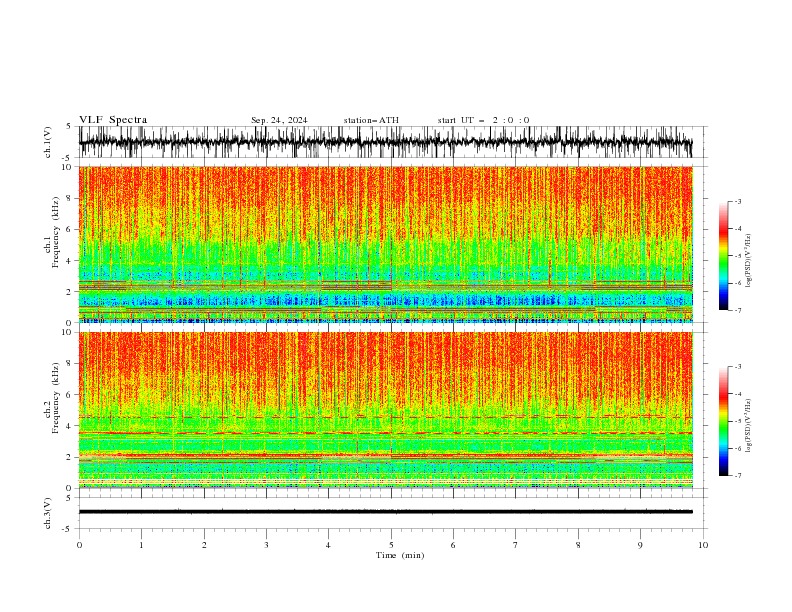Click the "ch.1(V)" waveform axis label

[x=48, y=142]
